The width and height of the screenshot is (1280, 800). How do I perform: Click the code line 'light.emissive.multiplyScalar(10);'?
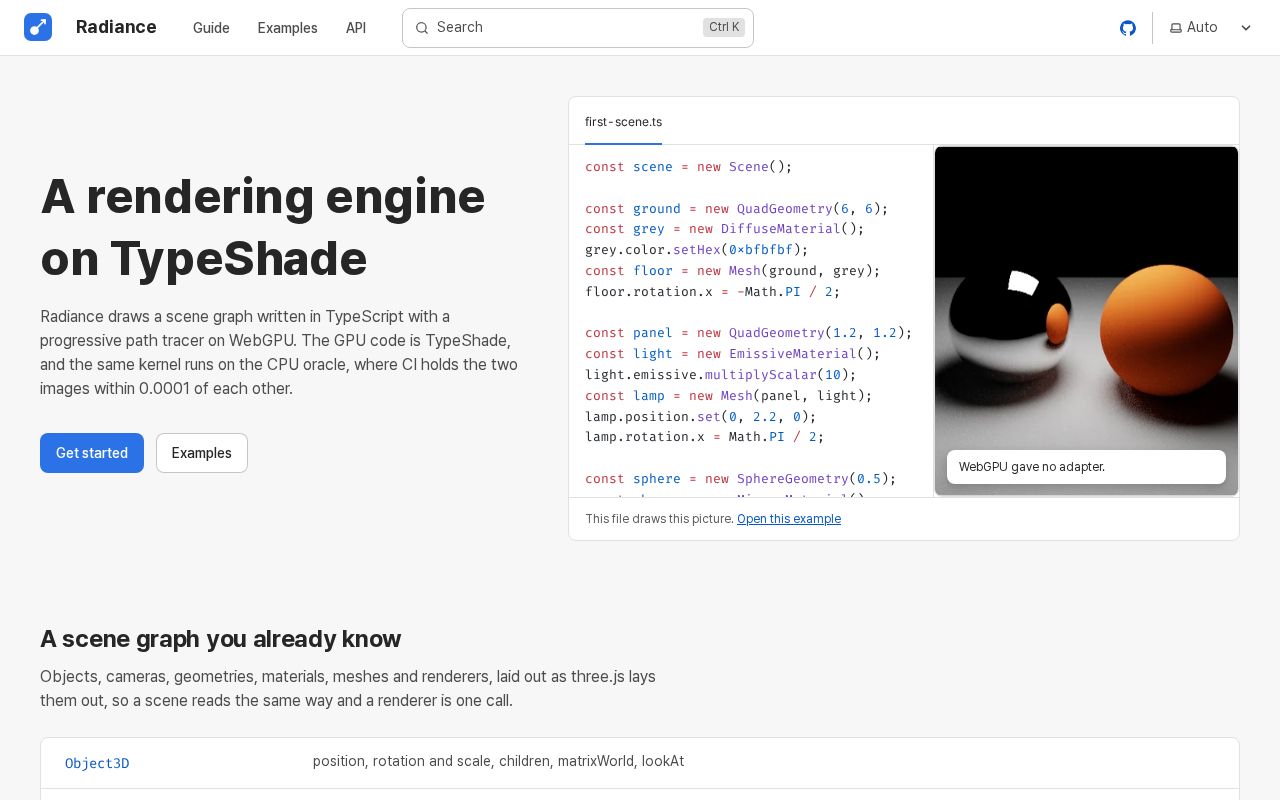click(721, 375)
